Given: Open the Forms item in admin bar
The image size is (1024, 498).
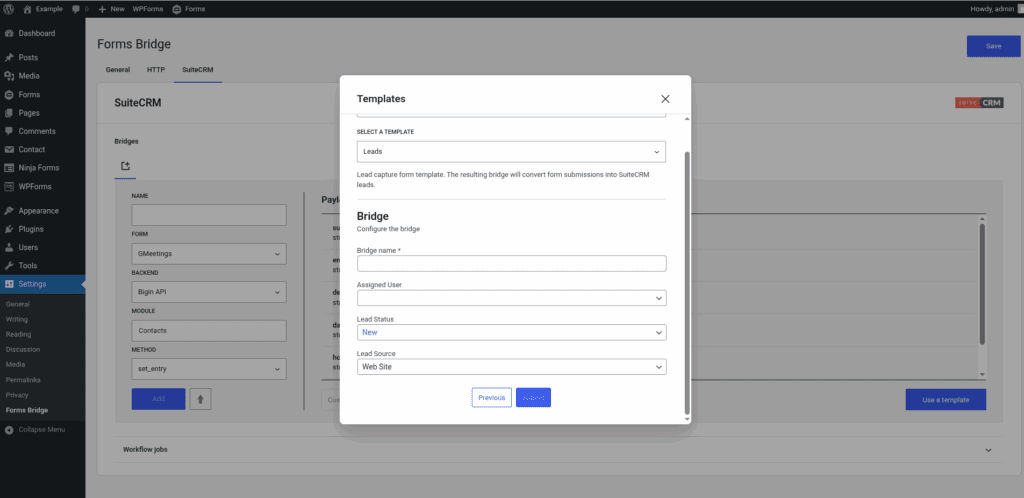Looking at the screenshot, I should [x=189, y=9].
